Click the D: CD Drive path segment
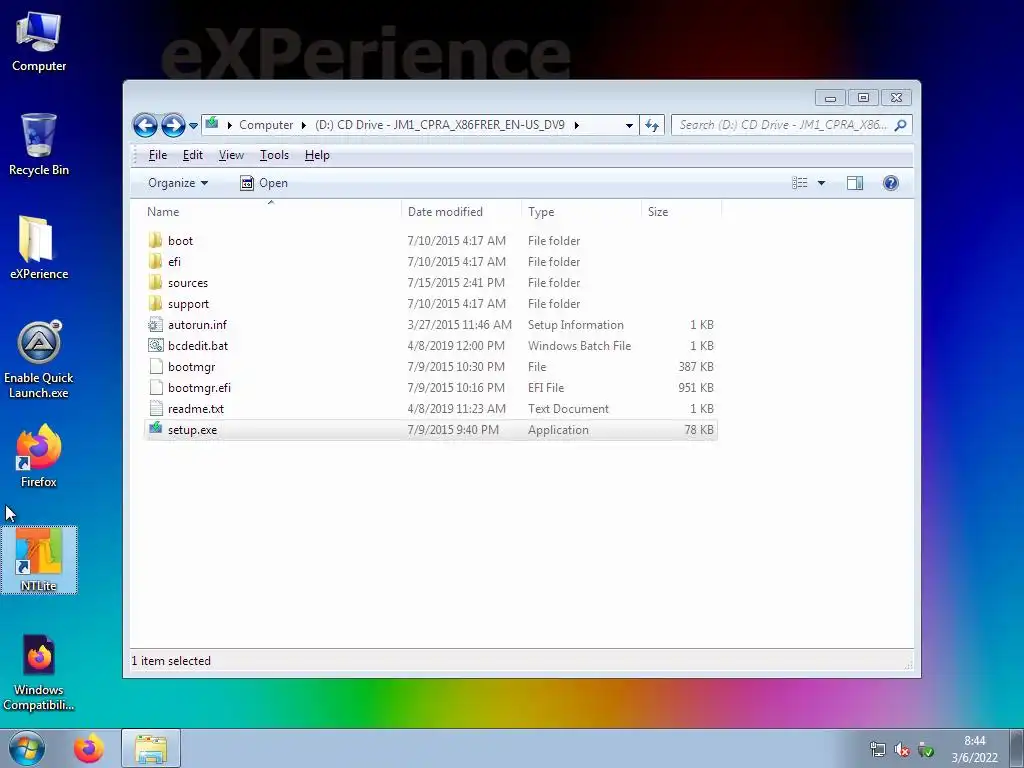 pyautogui.click(x=440, y=125)
